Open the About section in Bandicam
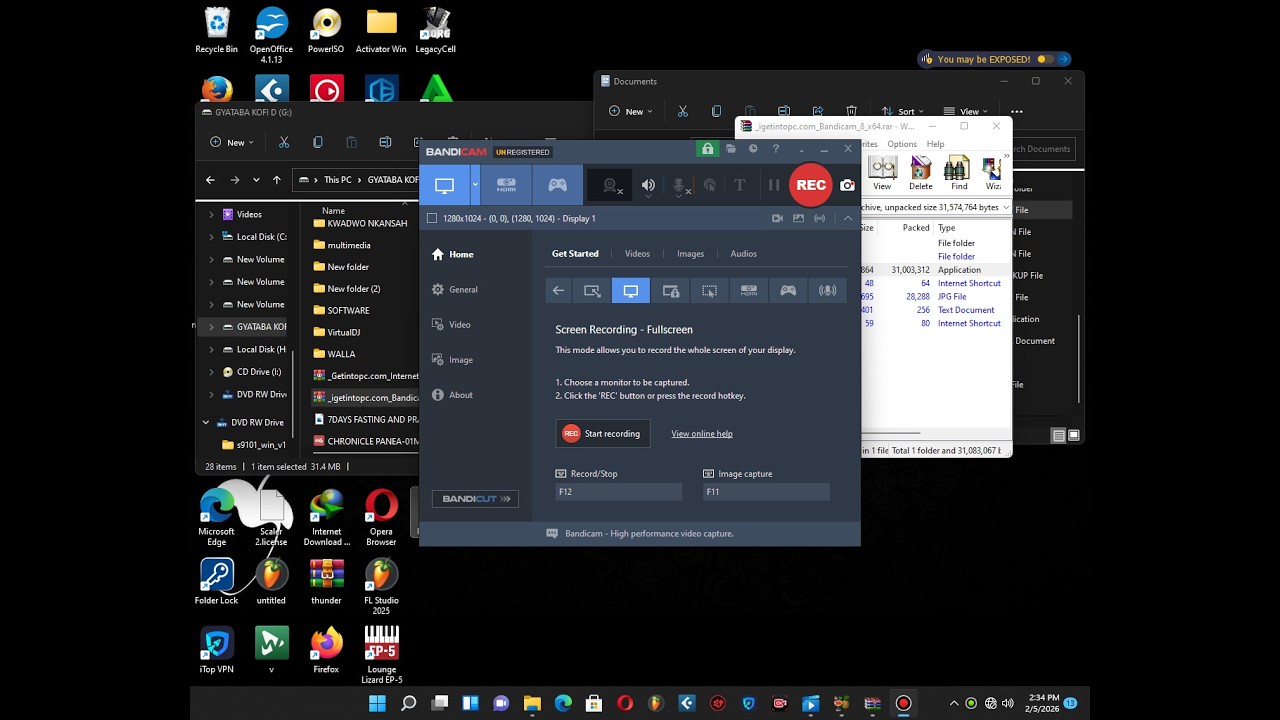 (452, 394)
